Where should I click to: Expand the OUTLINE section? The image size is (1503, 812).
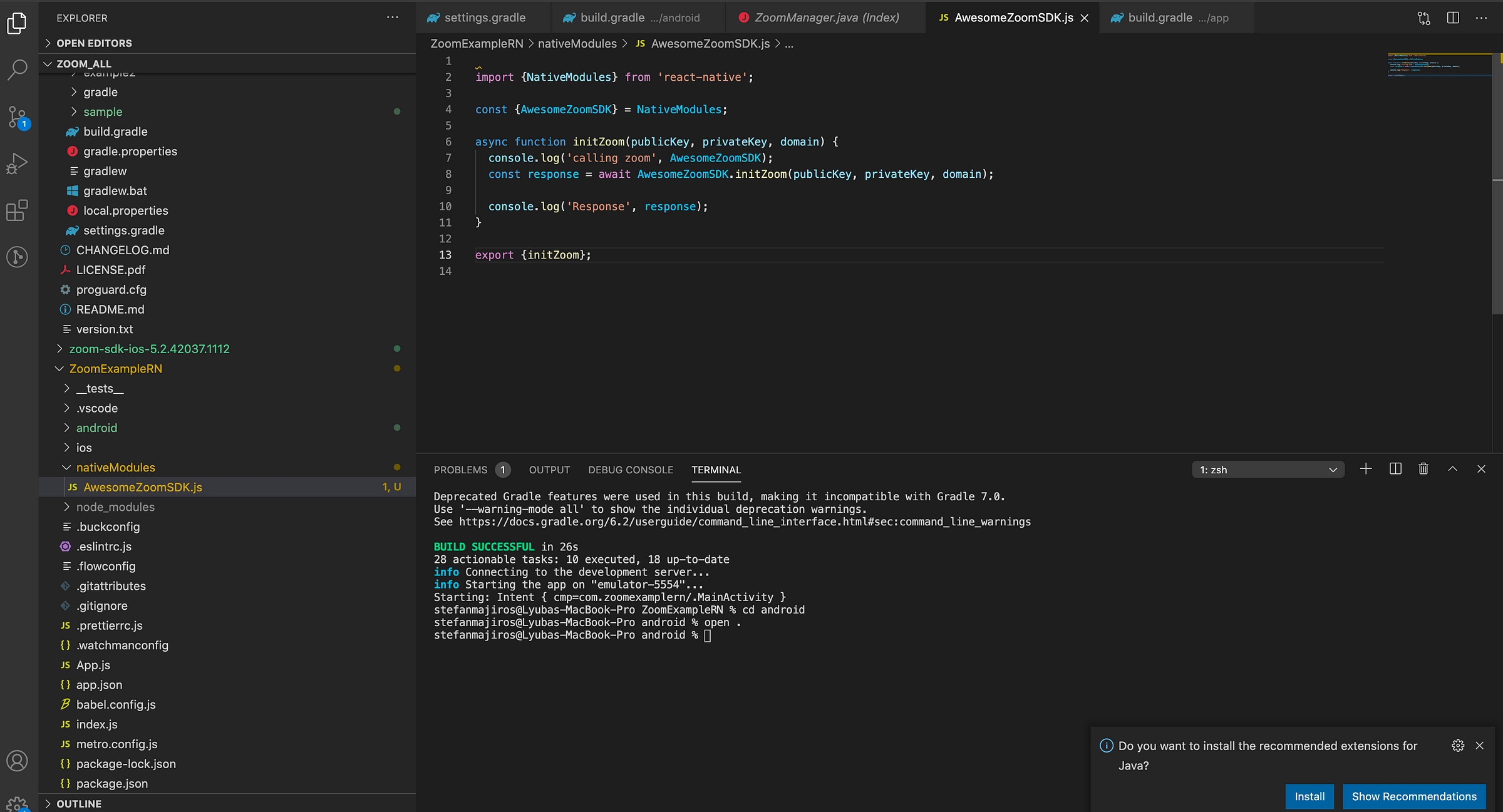78,804
